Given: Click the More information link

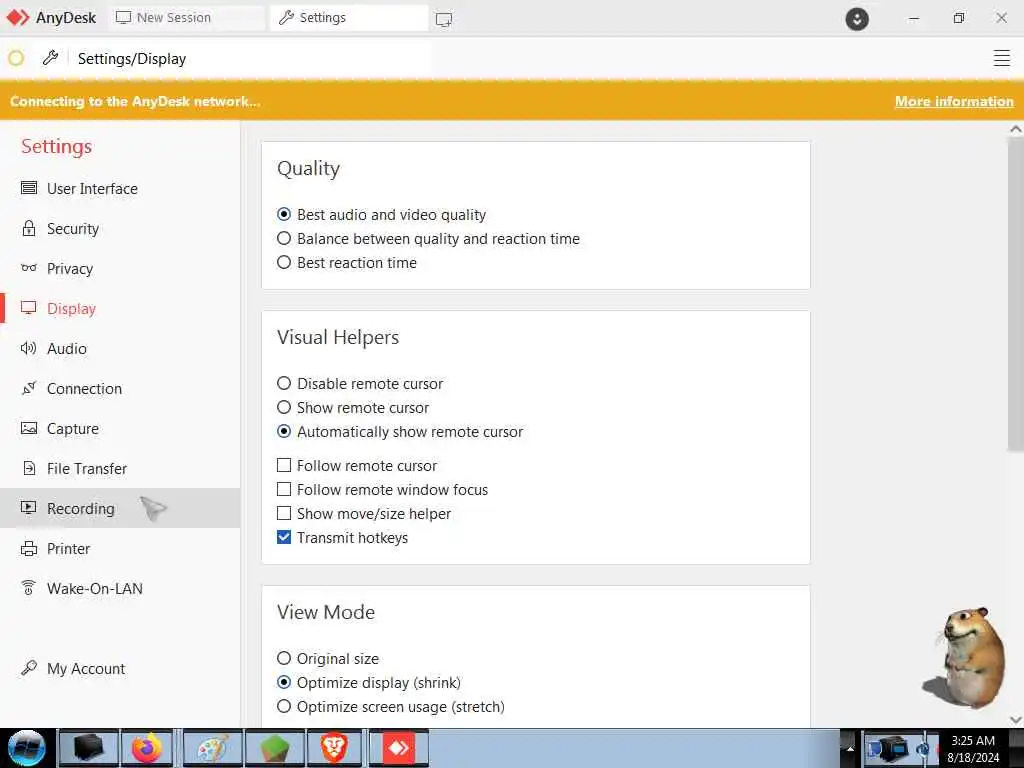Looking at the screenshot, I should pos(953,101).
